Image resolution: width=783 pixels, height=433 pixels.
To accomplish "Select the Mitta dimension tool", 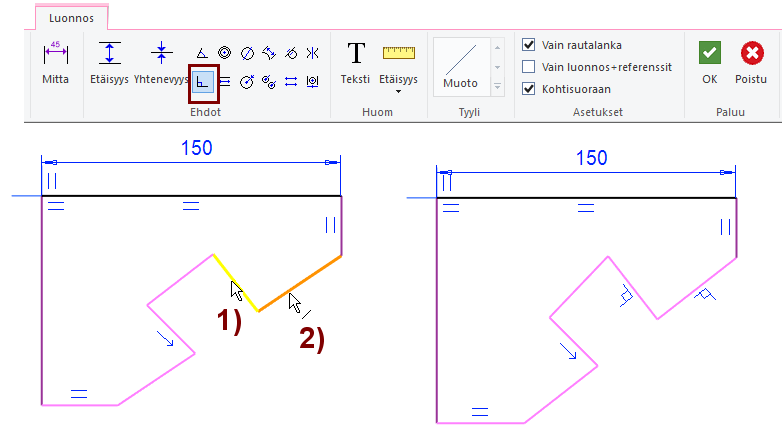I will [x=55, y=62].
